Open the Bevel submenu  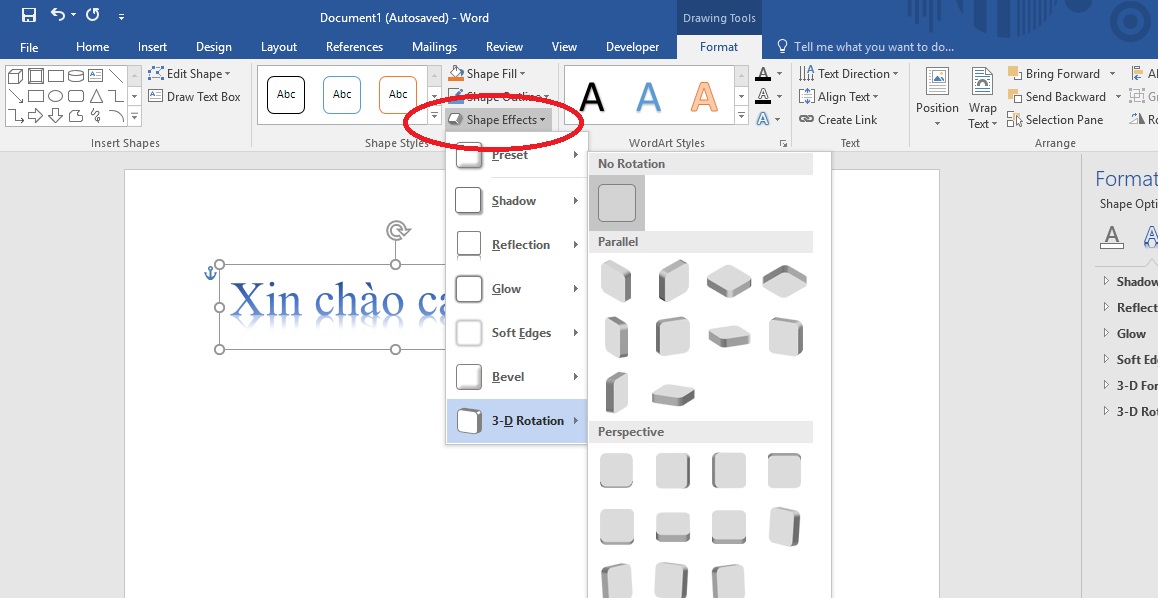click(517, 377)
